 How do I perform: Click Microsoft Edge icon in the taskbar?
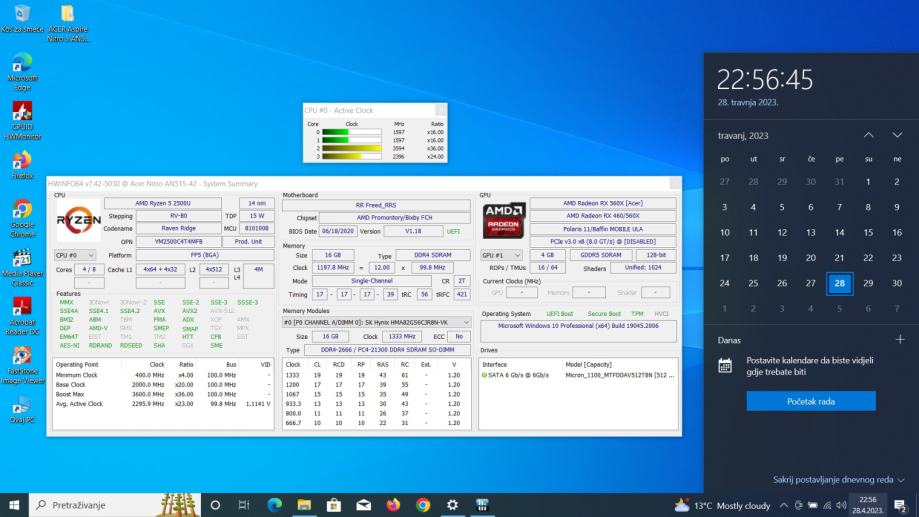point(274,505)
